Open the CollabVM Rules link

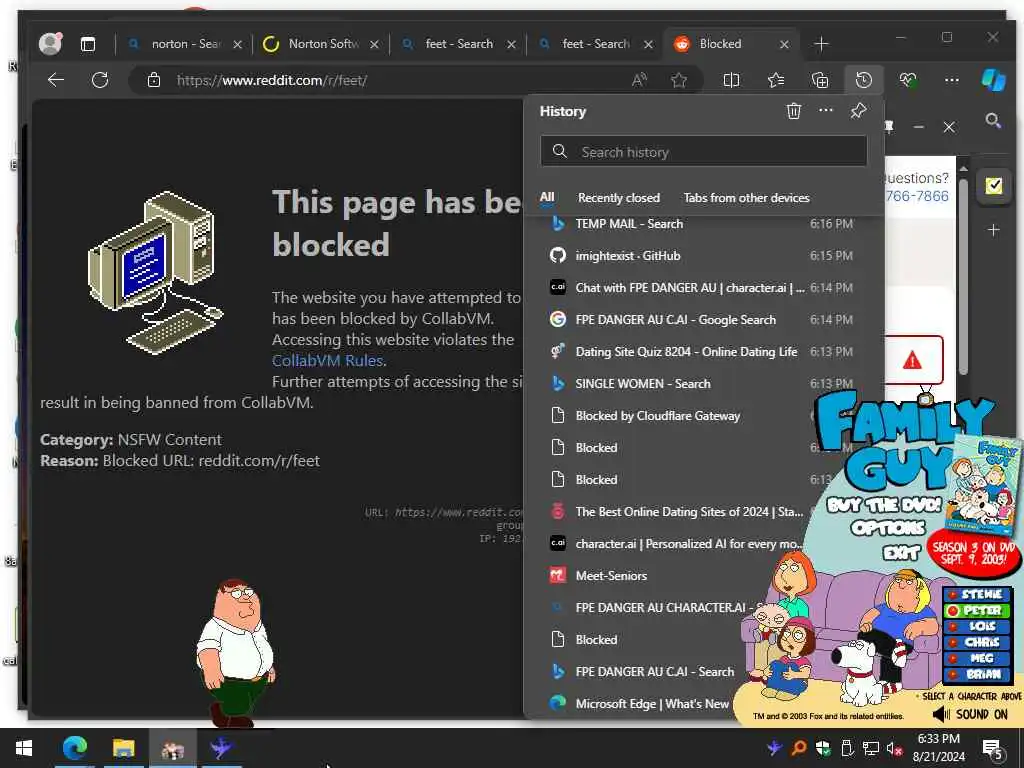pos(328,360)
